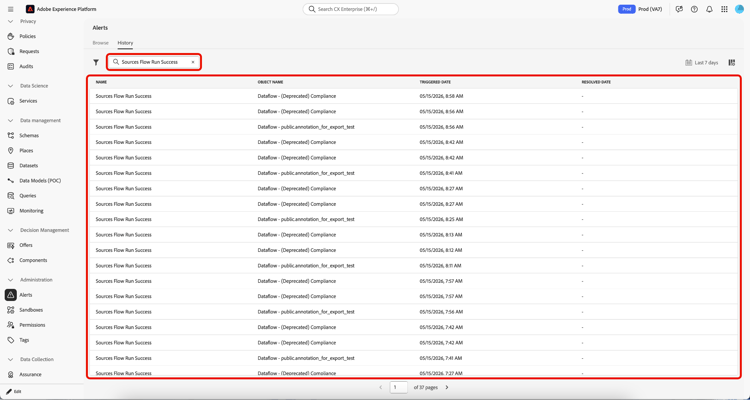The image size is (750, 400).
Task: Sort by the Name column header
Action: 101,82
